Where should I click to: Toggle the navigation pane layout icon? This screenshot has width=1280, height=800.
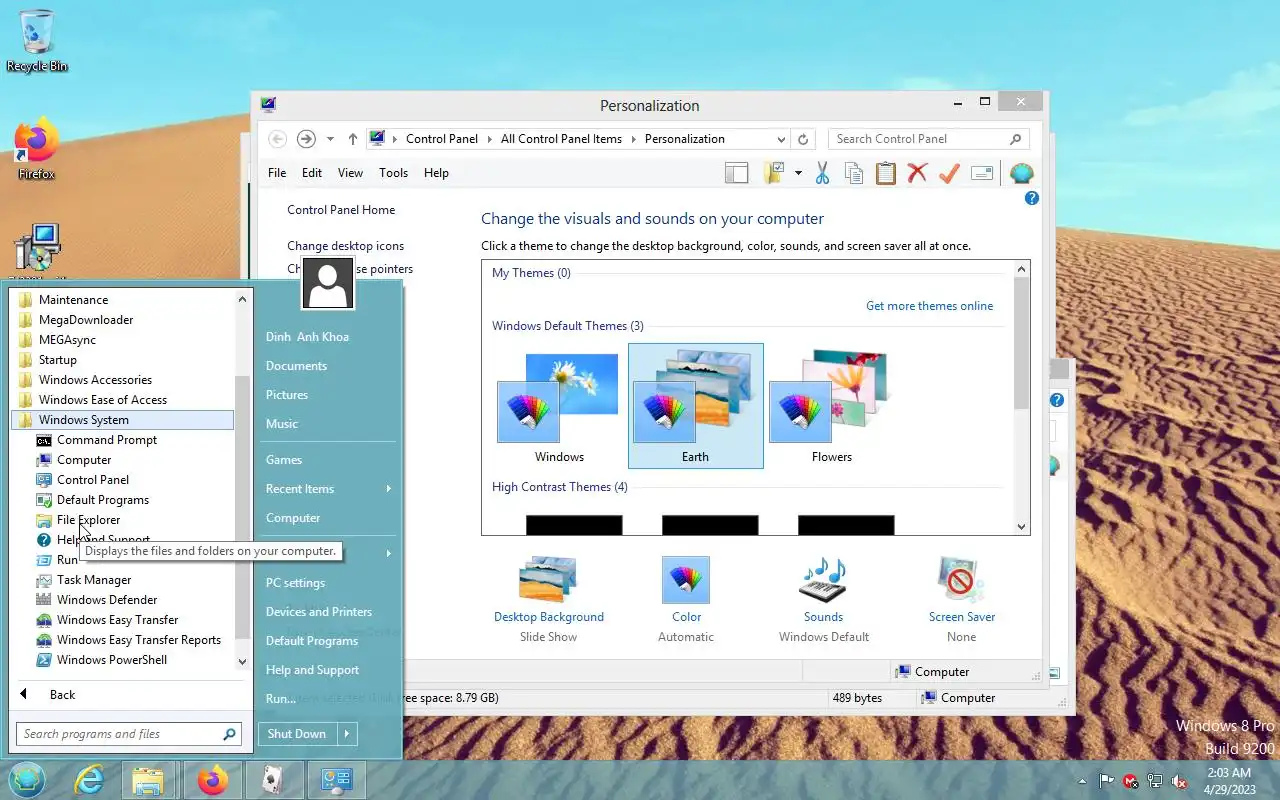[x=737, y=173]
